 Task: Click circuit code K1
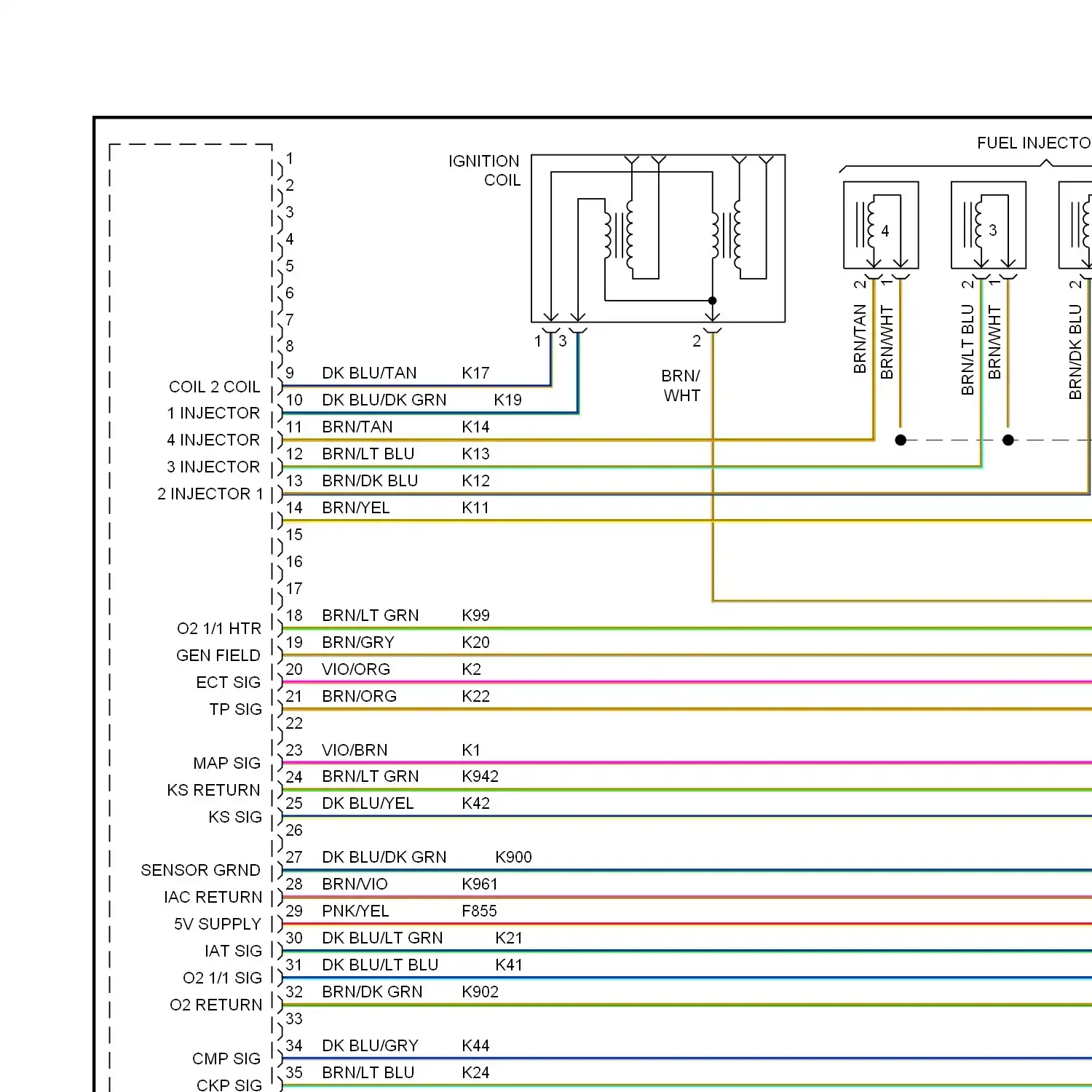tap(471, 750)
